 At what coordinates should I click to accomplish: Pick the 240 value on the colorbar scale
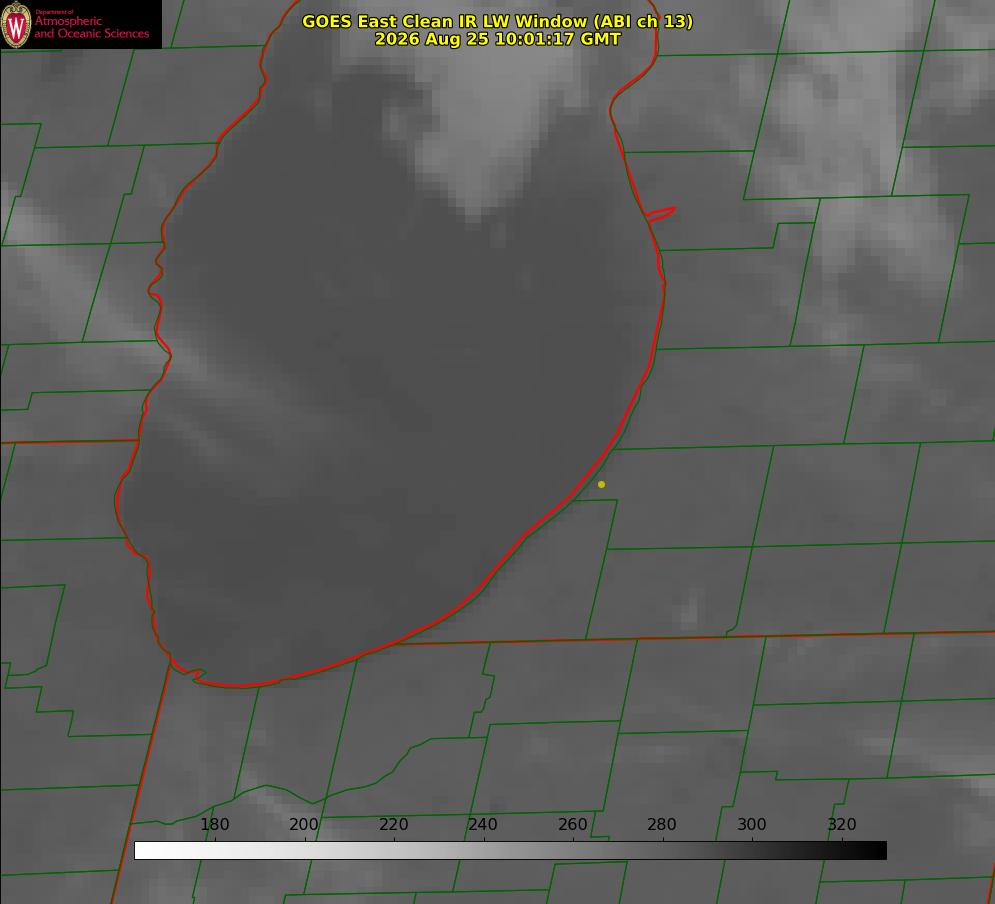tap(483, 824)
